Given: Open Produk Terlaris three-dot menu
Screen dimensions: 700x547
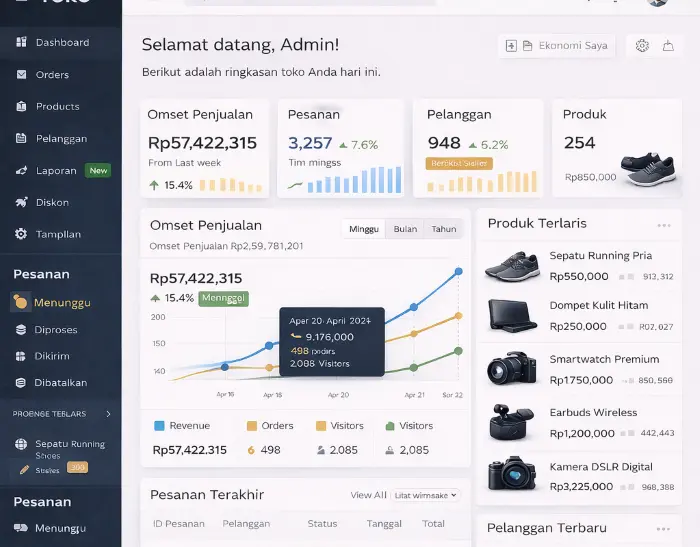Looking at the screenshot, I should 663,225.
